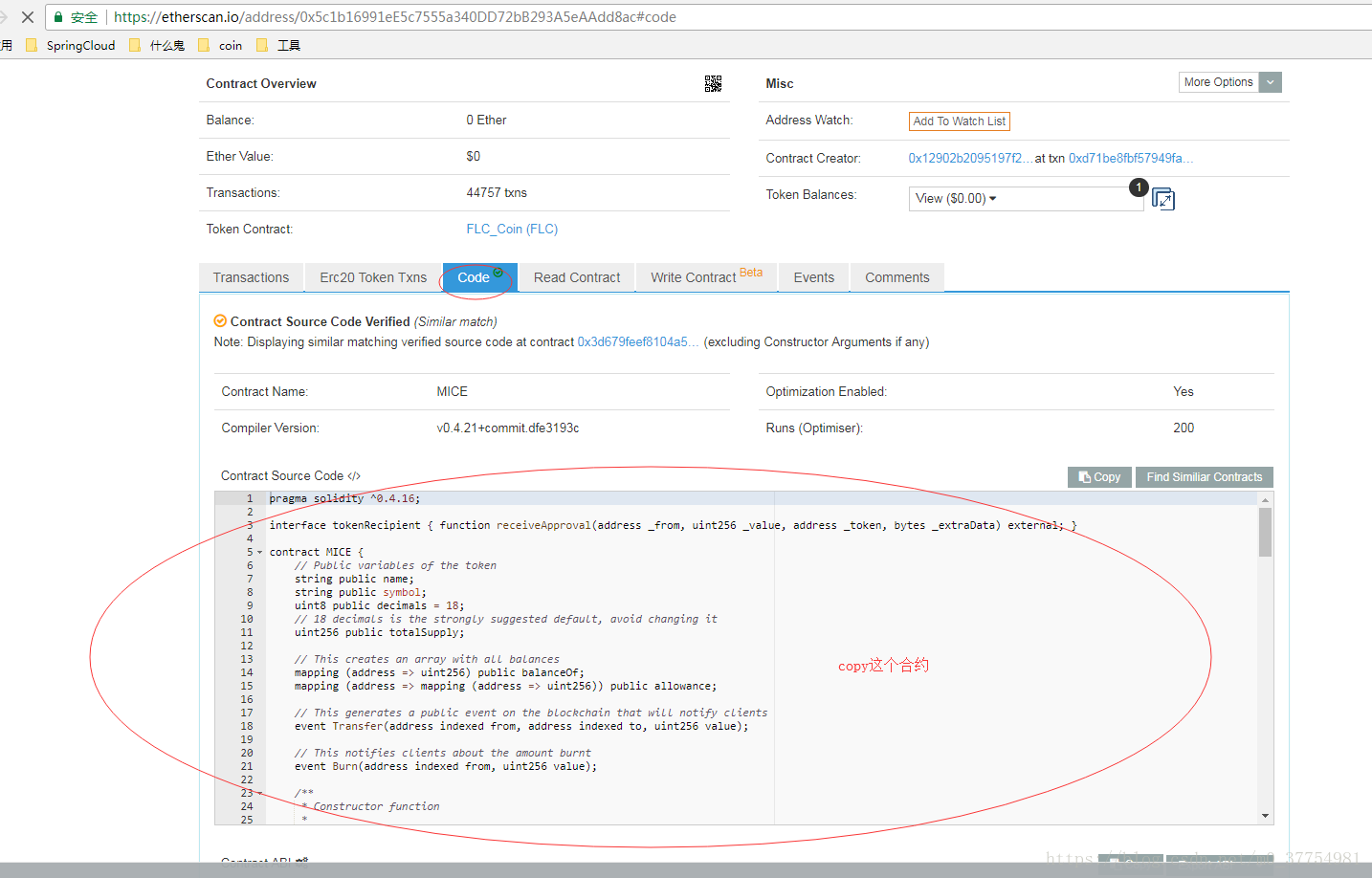Click the pragma solidity line in code editor

(344, 498)
